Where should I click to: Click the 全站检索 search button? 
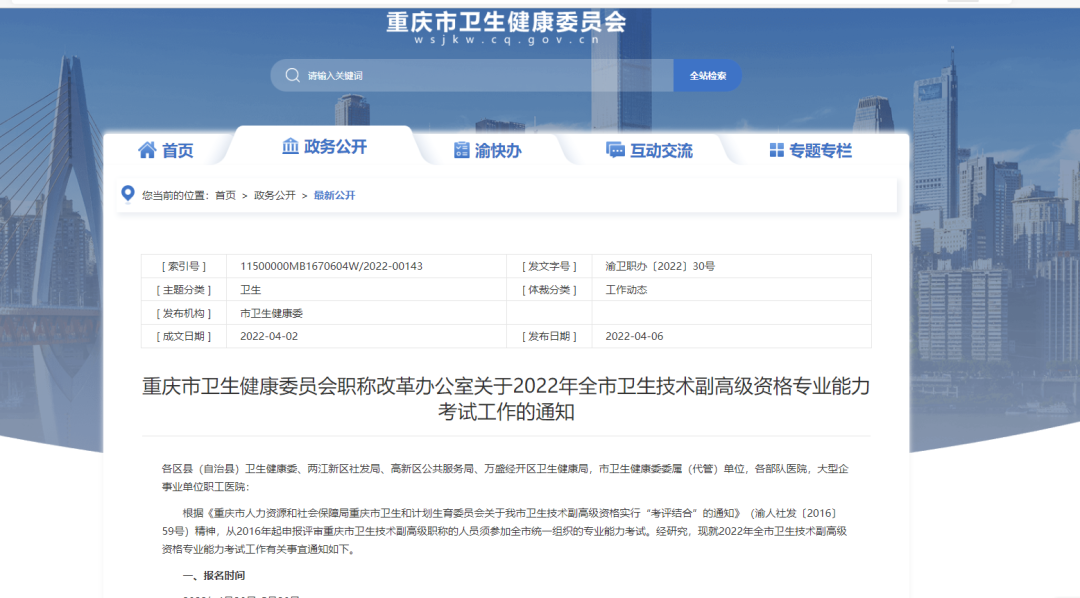[x=708, y=75]
